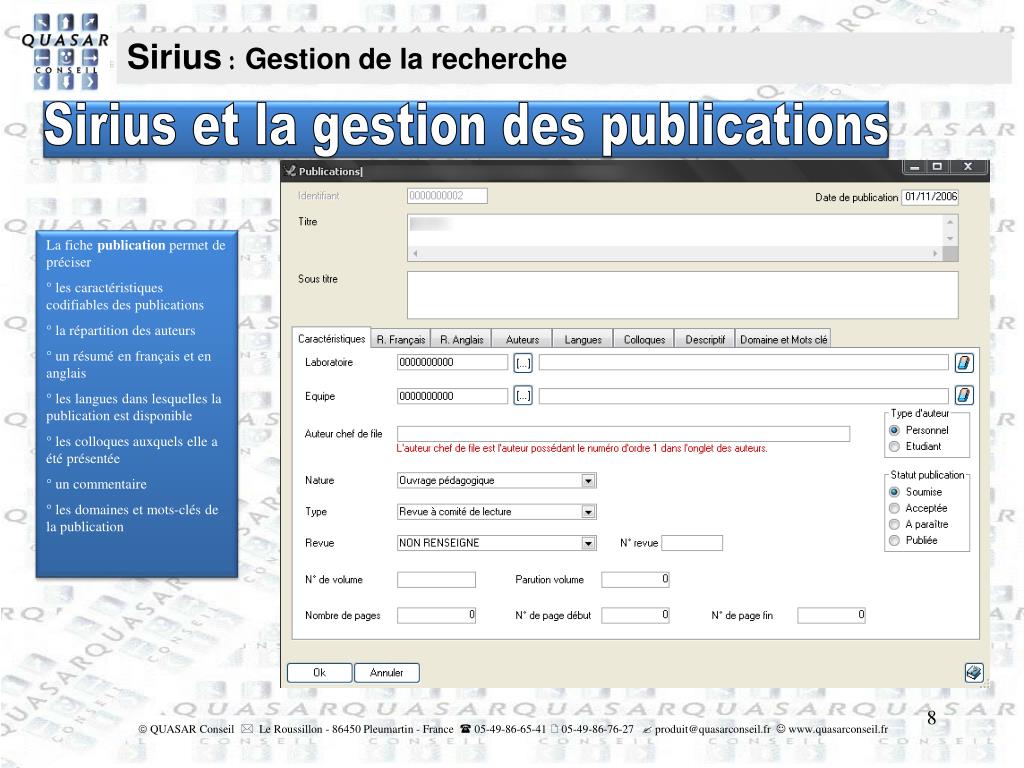Click the www.quasarconseil.fr website link

[838, 729]
